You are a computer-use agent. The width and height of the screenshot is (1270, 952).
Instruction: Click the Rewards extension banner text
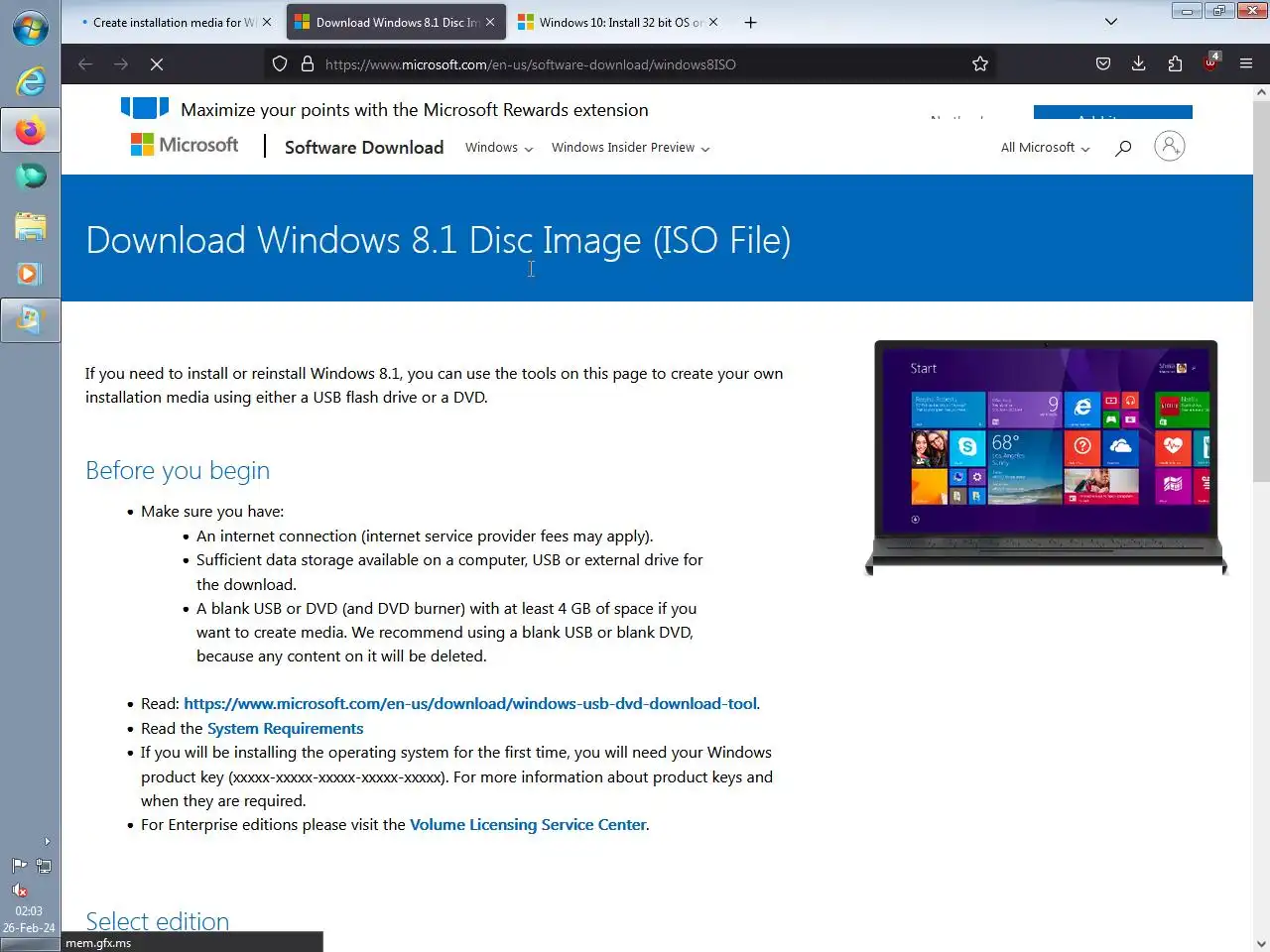pos(415,110)
